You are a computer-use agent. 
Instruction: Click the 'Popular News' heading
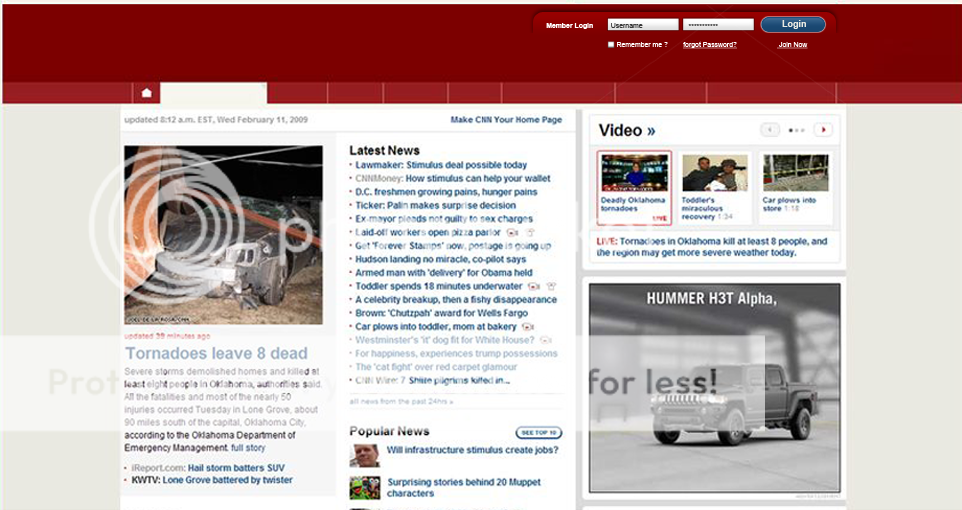pos(389,431)
